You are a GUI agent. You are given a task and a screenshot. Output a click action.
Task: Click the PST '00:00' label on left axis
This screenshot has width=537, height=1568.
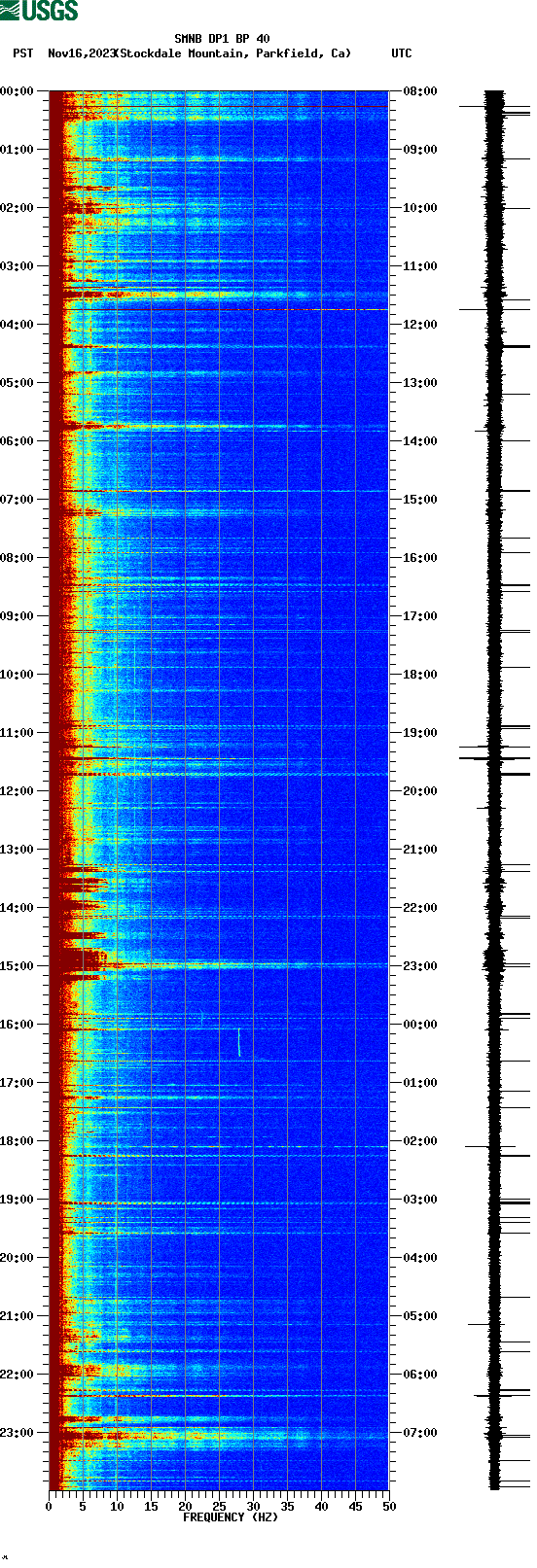click(18, 91)
